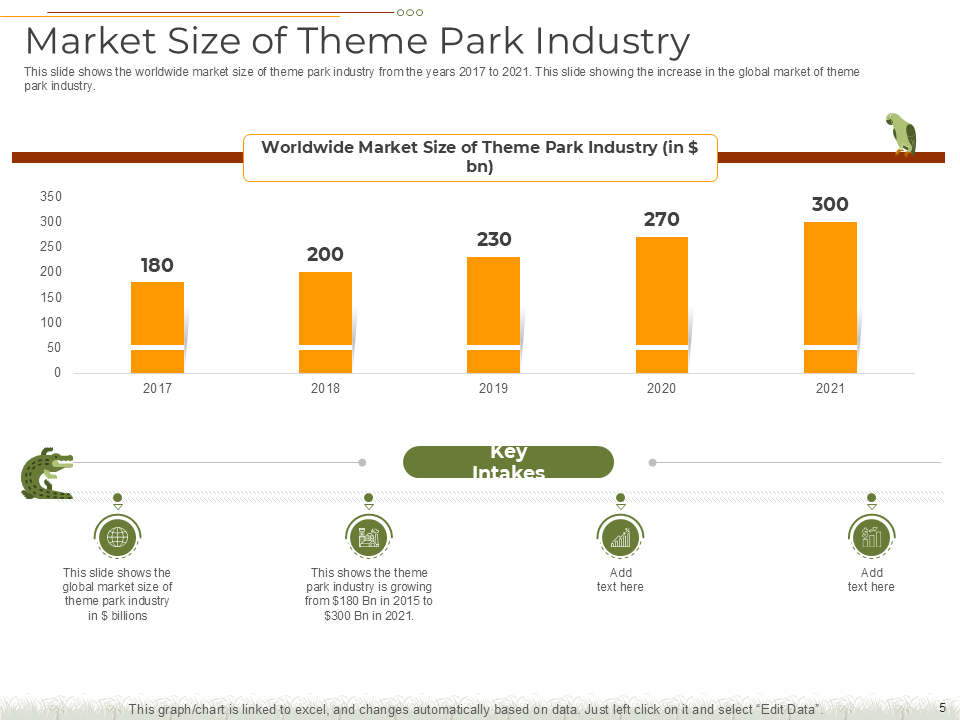Click the 200 data label above bar

(x=325, y=254)
